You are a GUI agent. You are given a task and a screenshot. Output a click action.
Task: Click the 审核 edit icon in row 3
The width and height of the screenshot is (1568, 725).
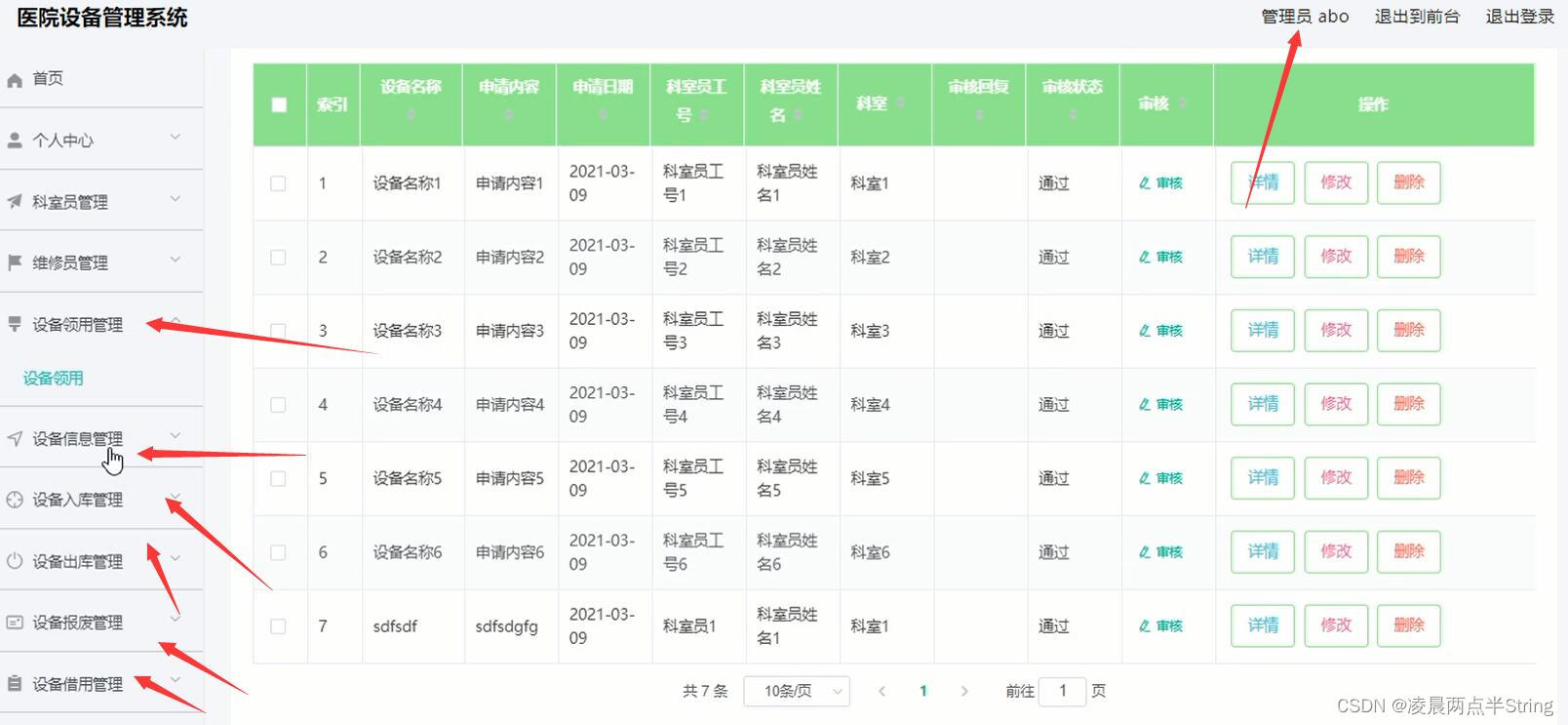(1145, 331)
